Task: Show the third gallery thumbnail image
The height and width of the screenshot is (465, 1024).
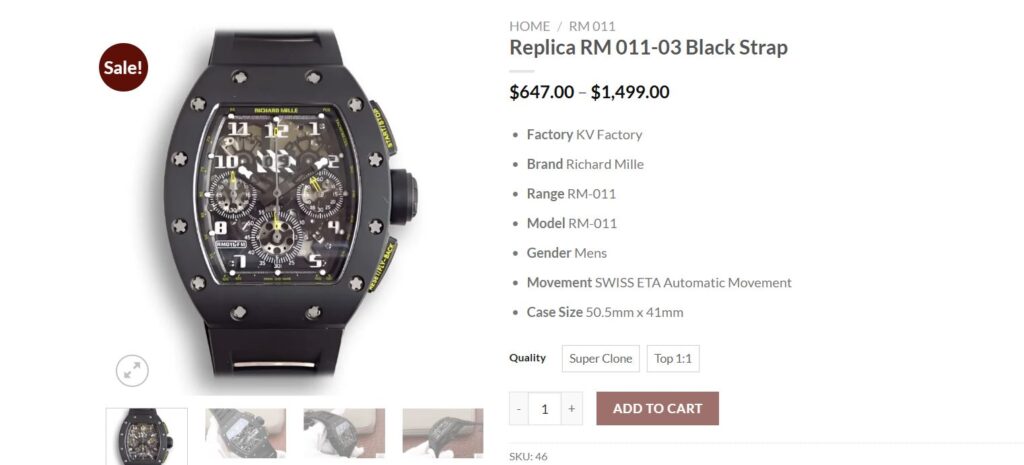Action: 344,433
